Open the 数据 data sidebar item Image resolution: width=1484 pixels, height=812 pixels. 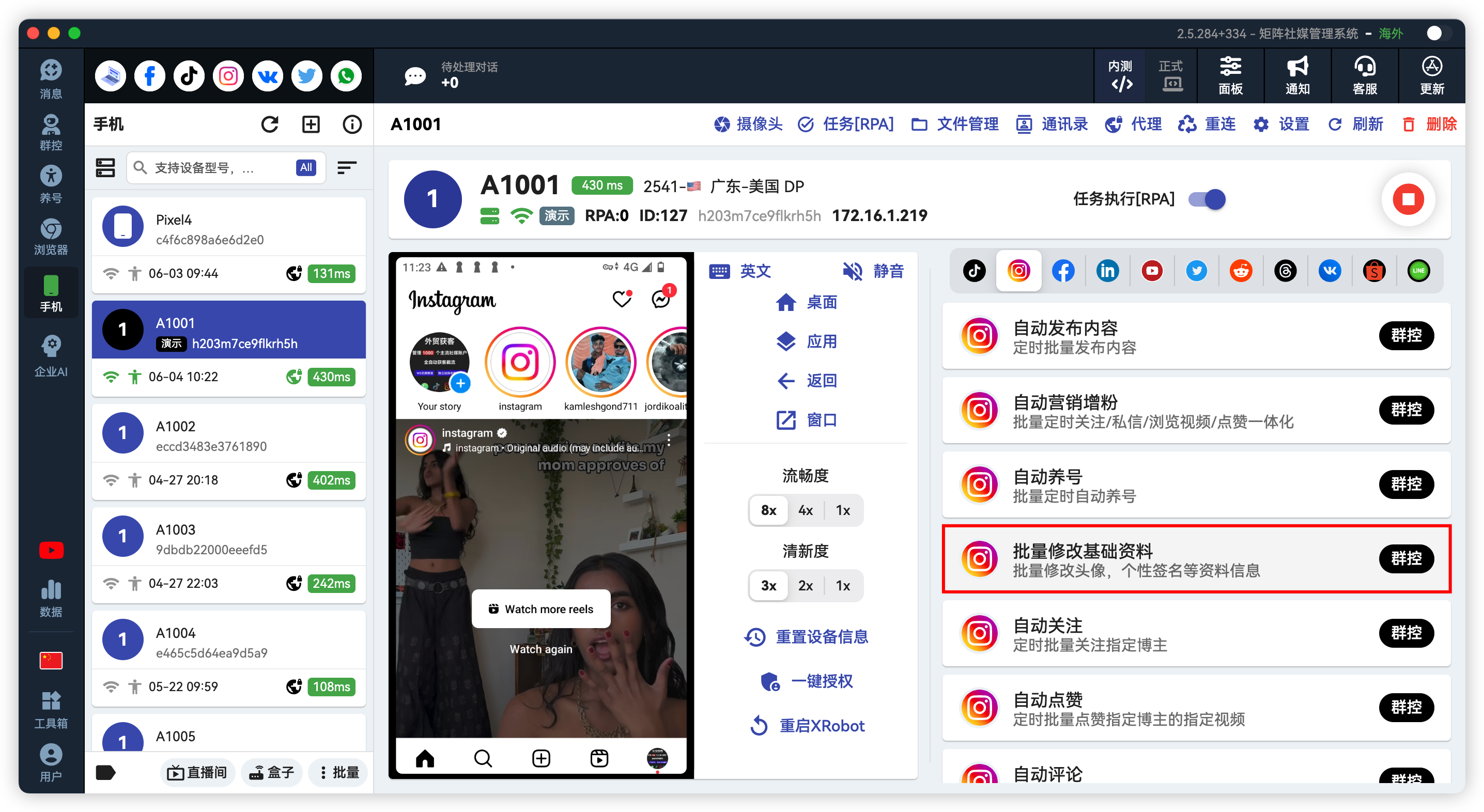pyautogui.click(x=51, y=598)
